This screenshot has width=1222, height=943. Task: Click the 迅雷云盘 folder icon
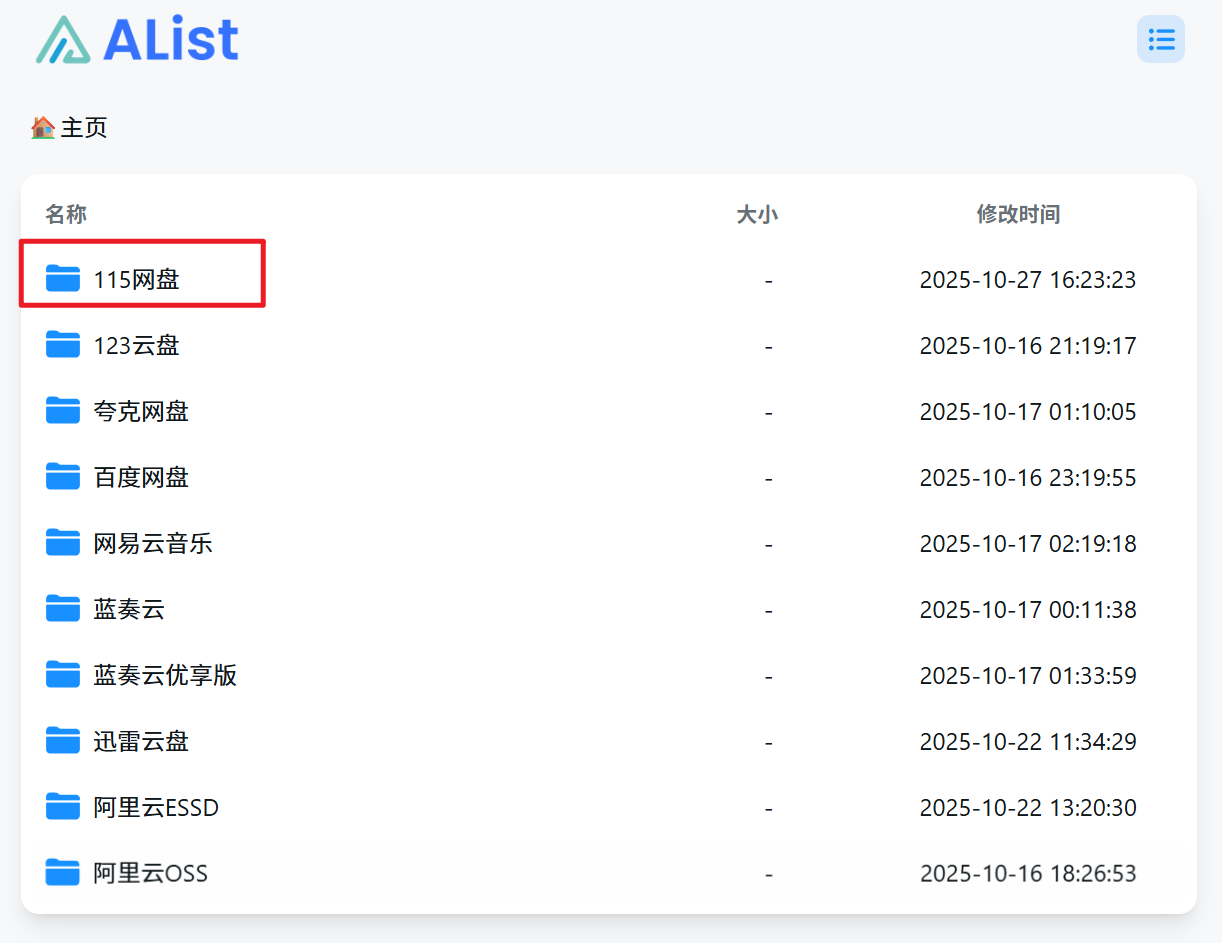coord(63,741)
